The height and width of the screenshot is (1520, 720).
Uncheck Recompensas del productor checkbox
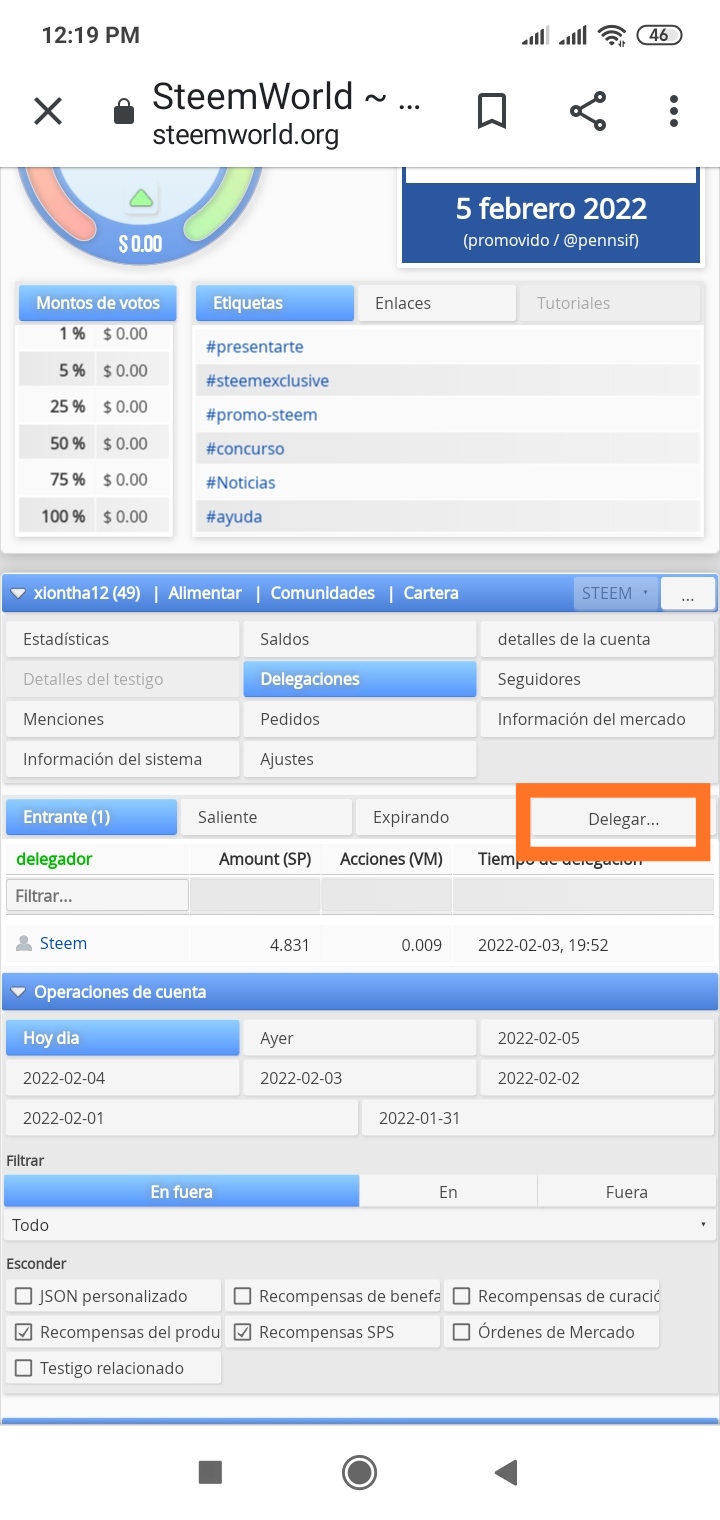coord(23,1332)
